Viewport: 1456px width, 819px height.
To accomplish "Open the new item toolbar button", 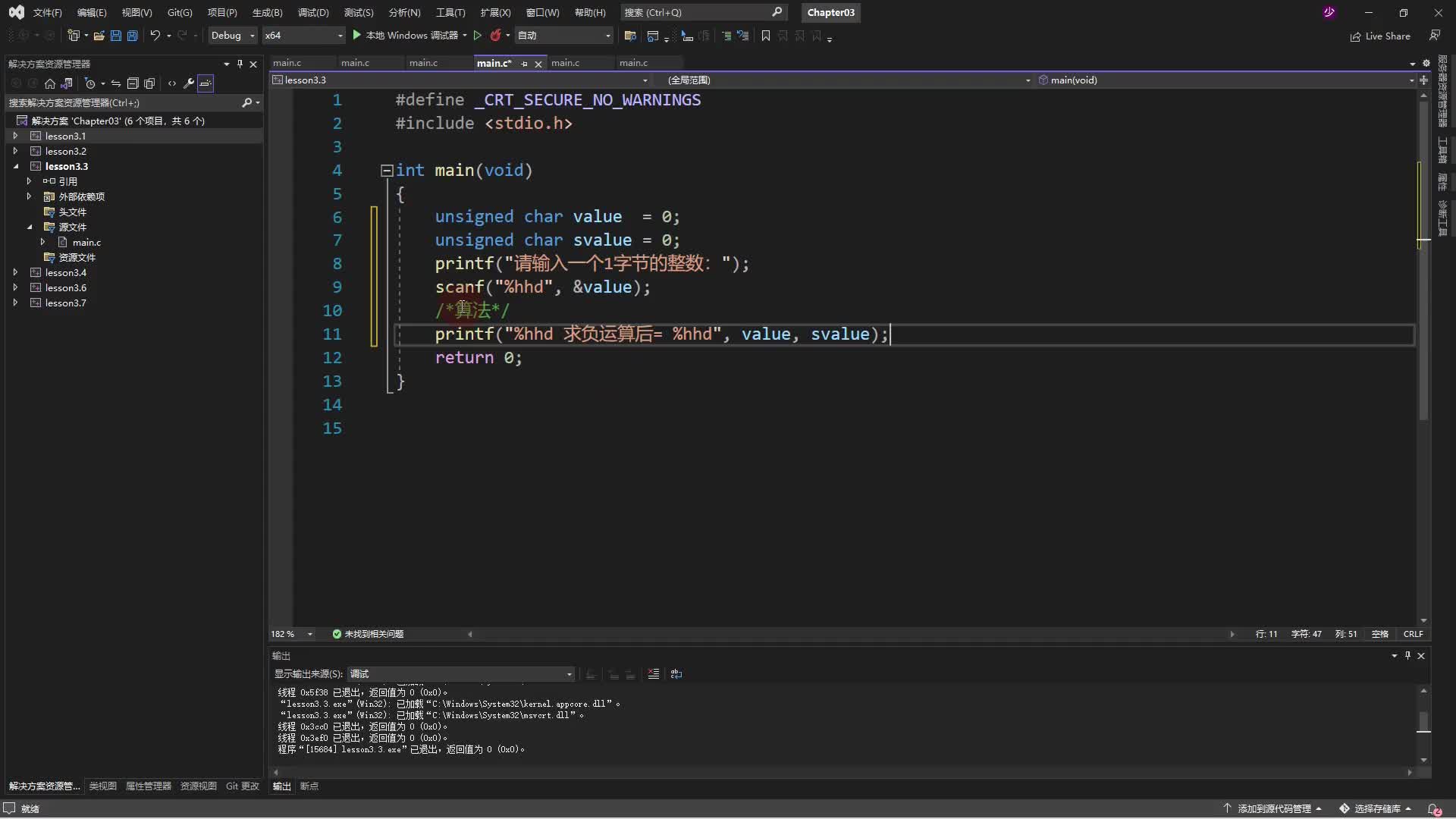I will 74,36.
